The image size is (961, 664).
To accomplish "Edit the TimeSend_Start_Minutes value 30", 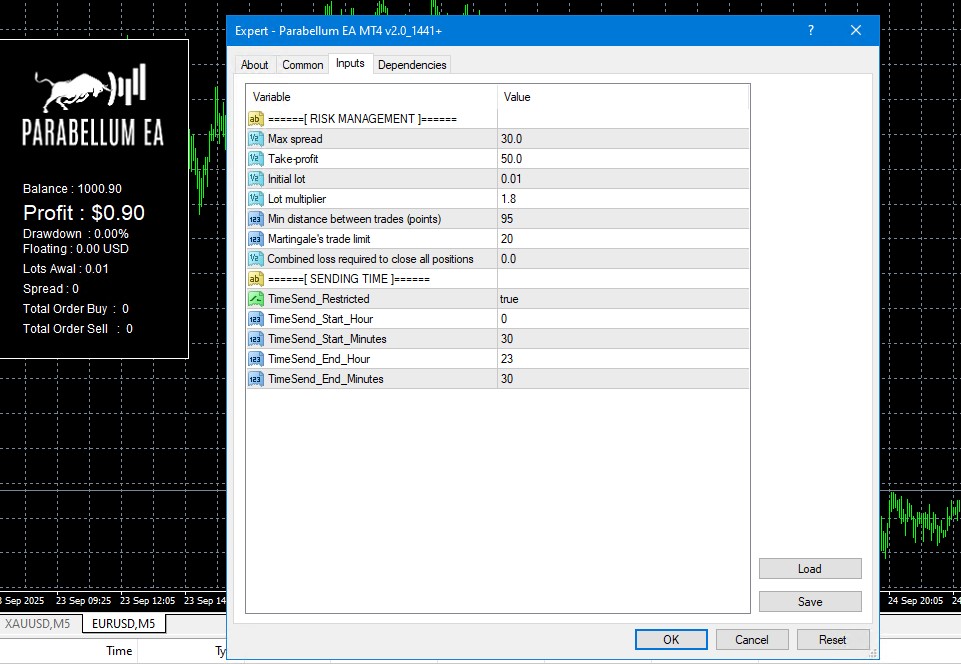I will (x=623, y=339).
